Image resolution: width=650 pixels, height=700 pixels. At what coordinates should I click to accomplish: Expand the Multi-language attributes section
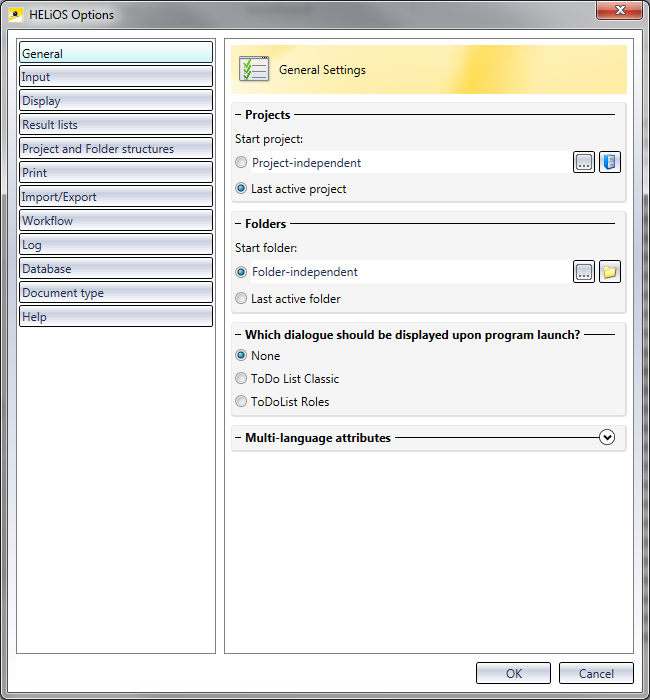point(607,438)
